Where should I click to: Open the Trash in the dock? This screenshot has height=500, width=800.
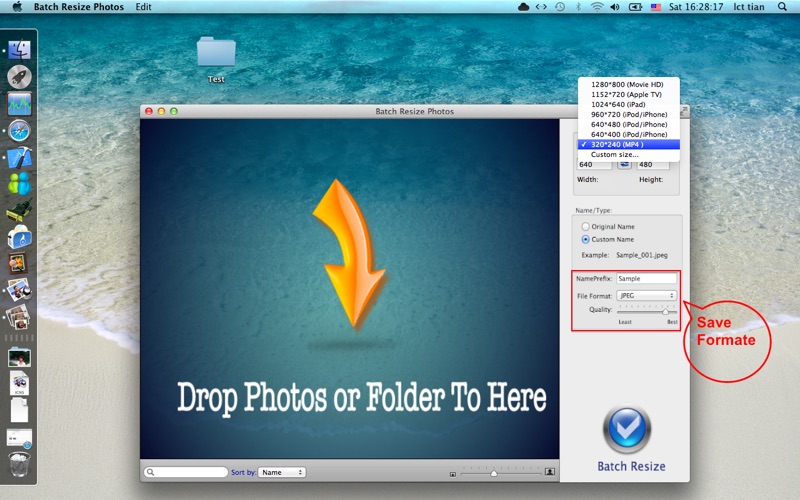pyautogui.click(x=19, y=464)
